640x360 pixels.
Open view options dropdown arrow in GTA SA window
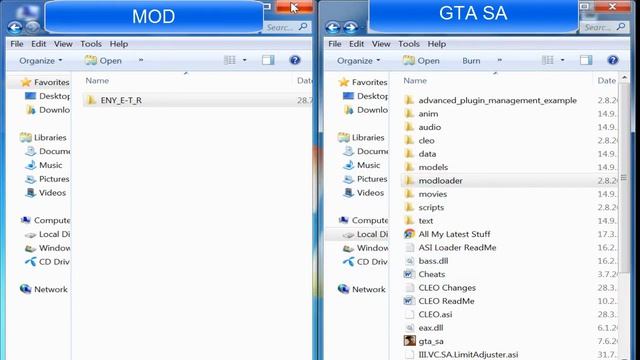coord(562,60)
